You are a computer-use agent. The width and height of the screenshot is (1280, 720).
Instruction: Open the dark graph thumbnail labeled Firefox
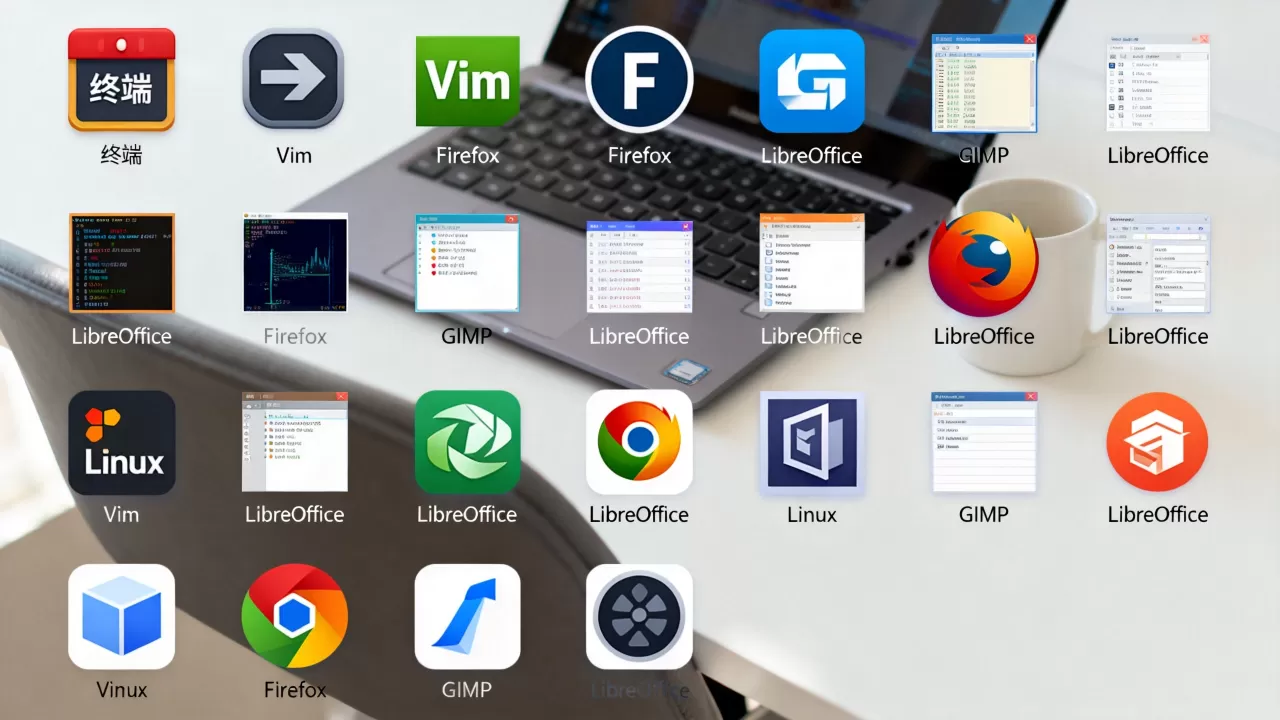coord(295,262)
